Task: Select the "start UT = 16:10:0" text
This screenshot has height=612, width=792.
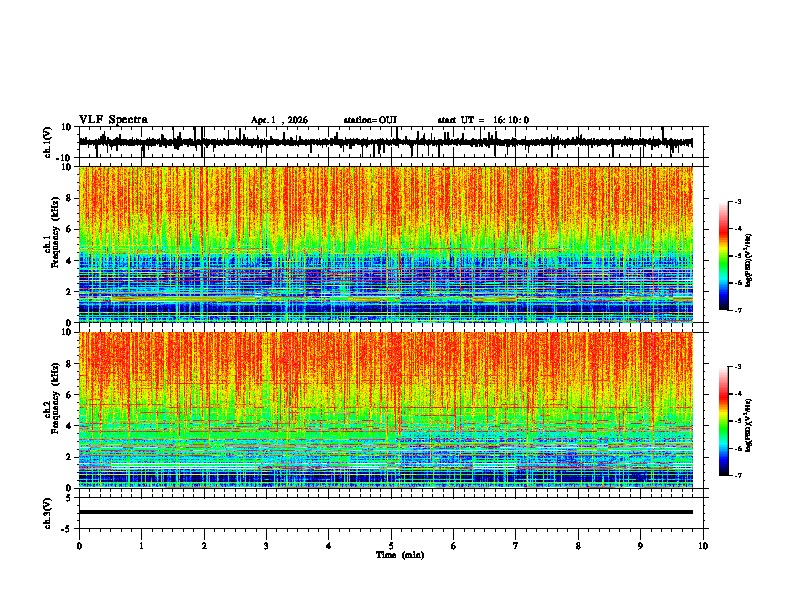Action: [x=483, y=120]
